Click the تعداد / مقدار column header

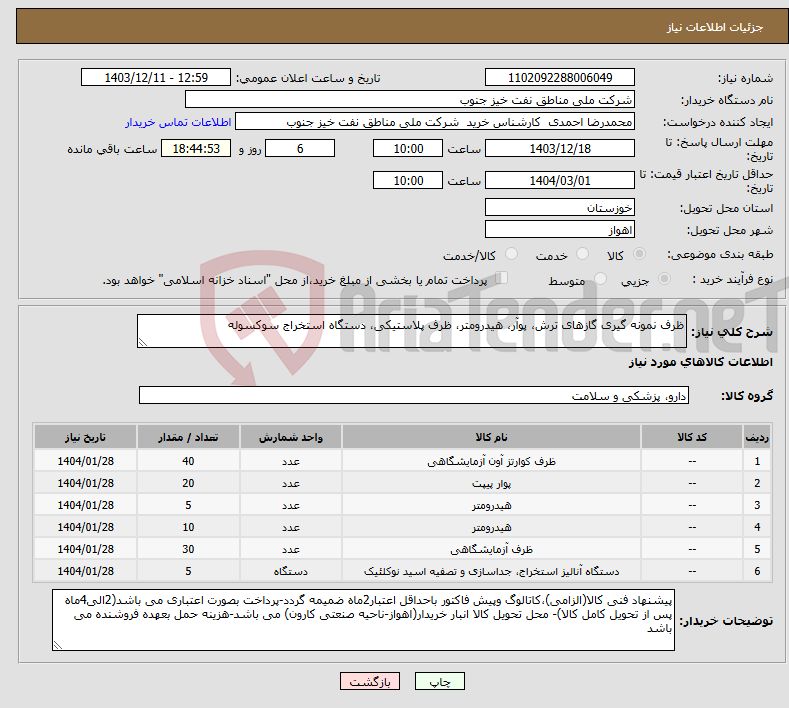click(188, 437)
